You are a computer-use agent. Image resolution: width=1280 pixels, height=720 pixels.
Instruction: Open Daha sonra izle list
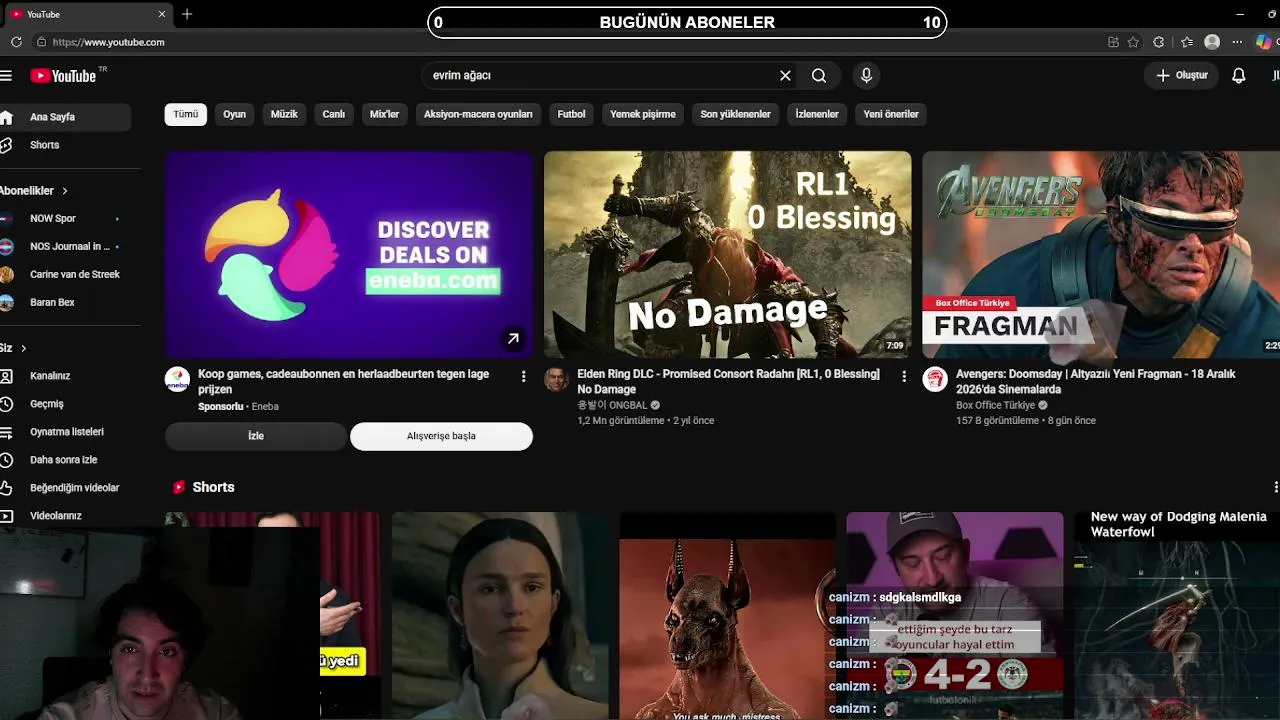tap(65, 460)
